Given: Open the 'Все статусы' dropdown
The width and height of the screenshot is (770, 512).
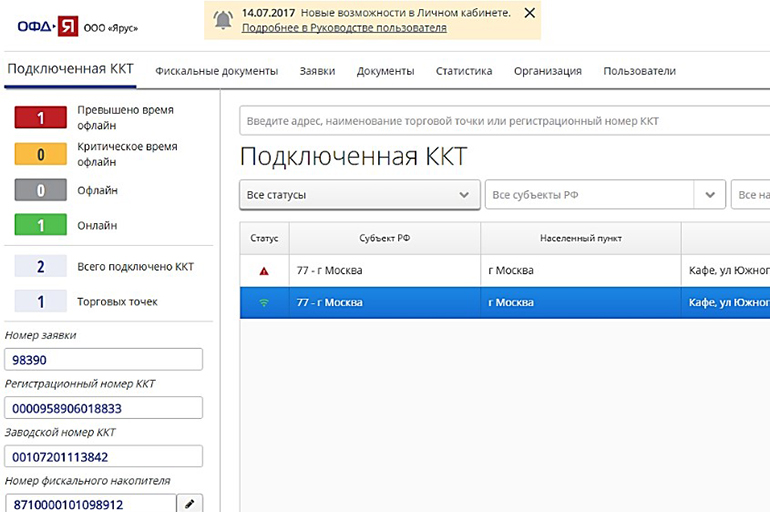Looking at the screenshot, I should pyautogui.click(x=359, y=195).
